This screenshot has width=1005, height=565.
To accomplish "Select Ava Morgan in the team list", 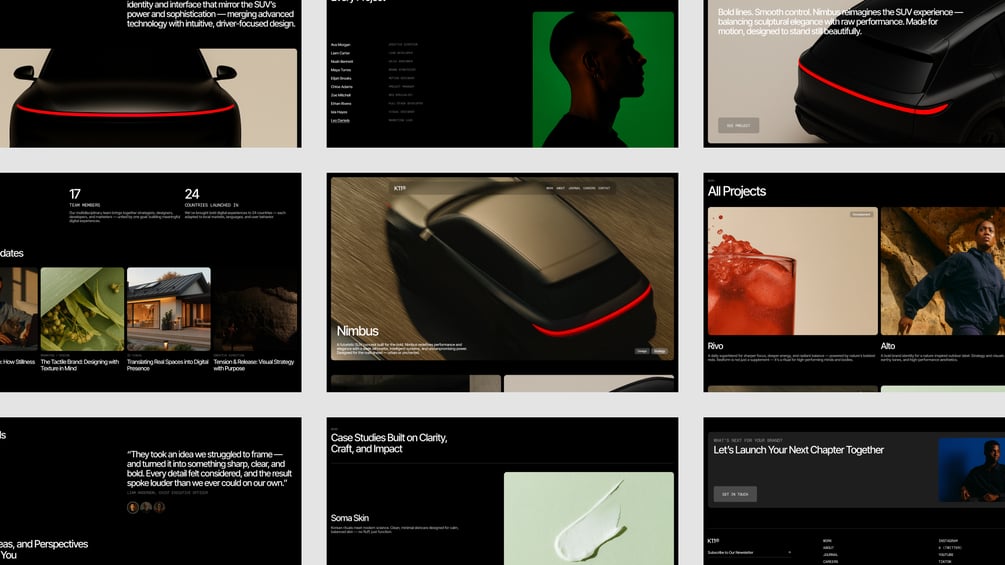I will (340, 45).
